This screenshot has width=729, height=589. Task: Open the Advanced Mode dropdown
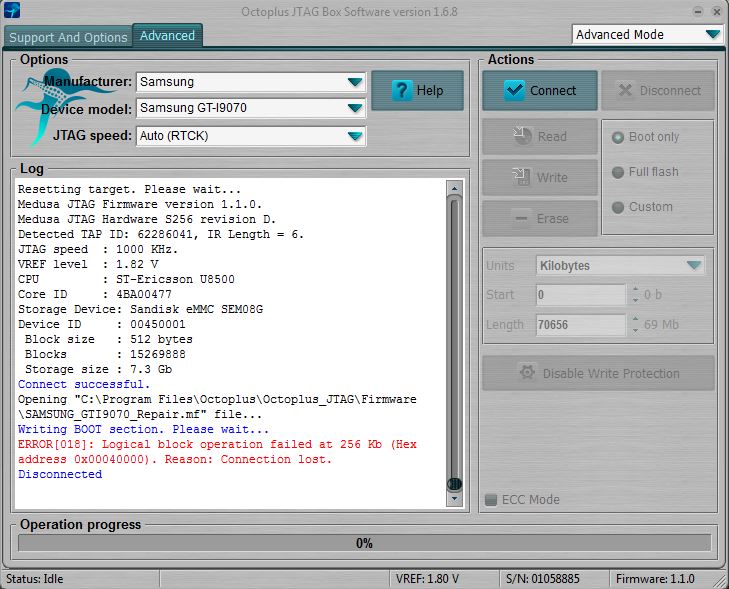[648, 34]
